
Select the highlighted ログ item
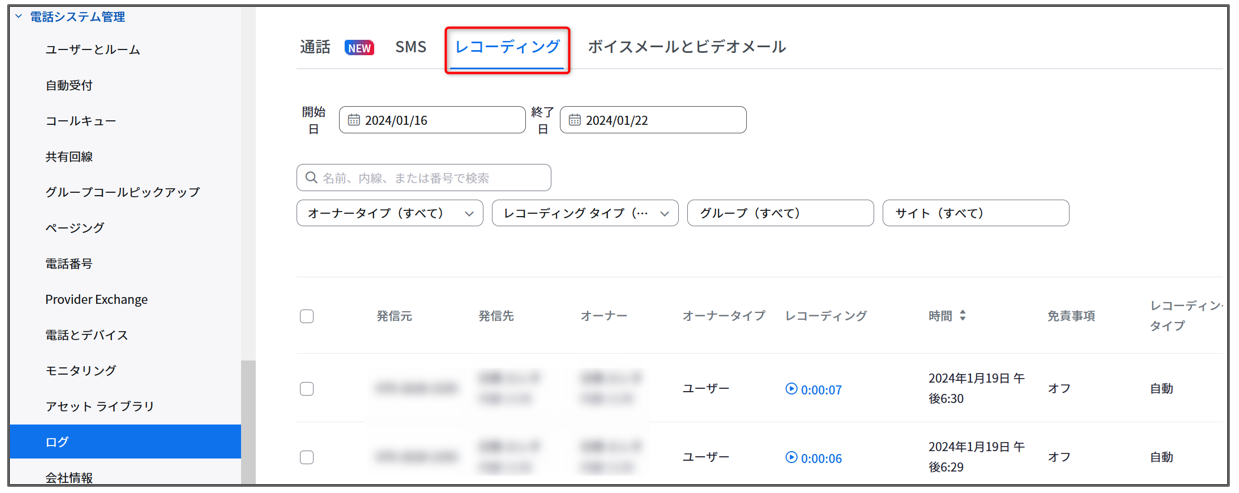(125, 441)
